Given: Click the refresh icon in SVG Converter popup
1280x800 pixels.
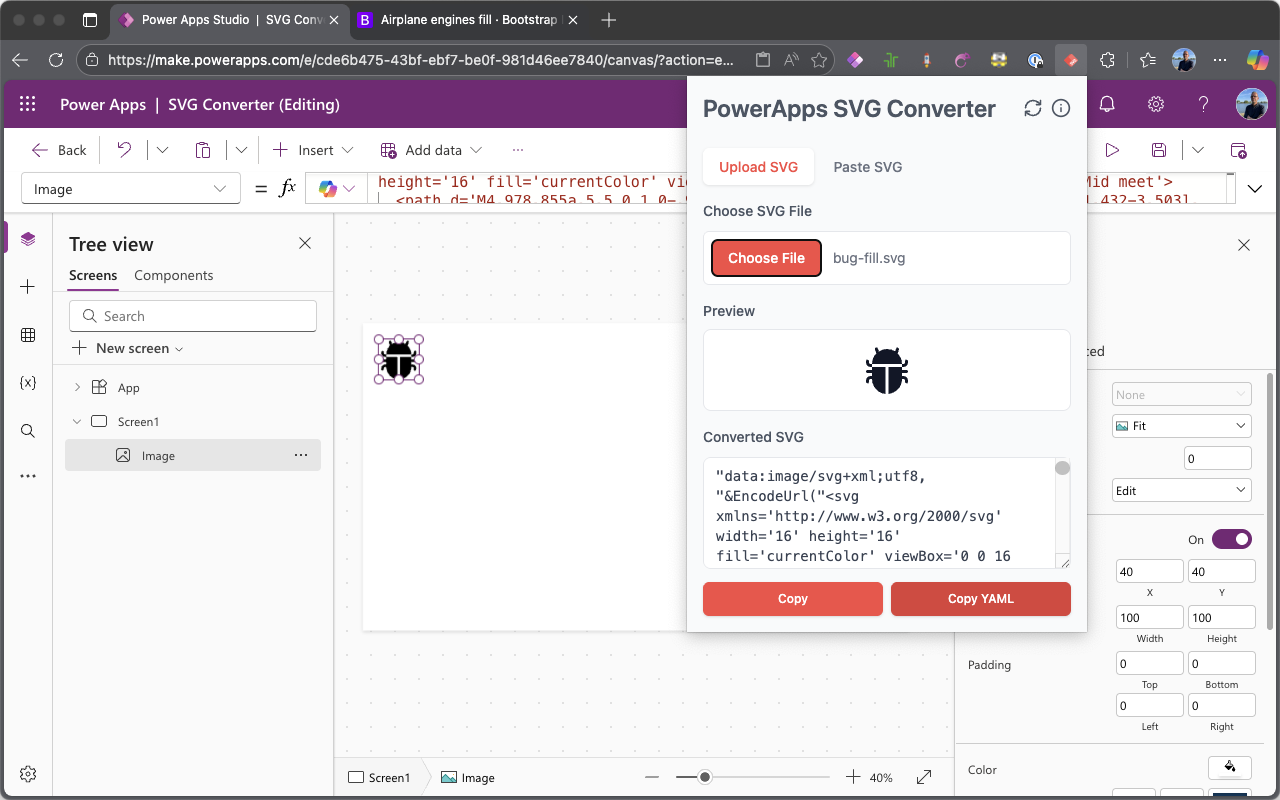Looking at the screenshot, I should [1033, 108].
